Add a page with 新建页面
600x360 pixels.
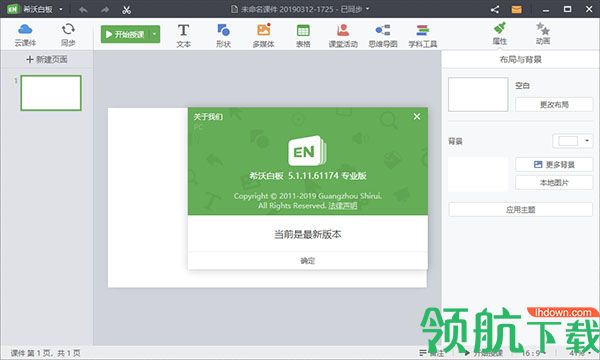point(47,59)
